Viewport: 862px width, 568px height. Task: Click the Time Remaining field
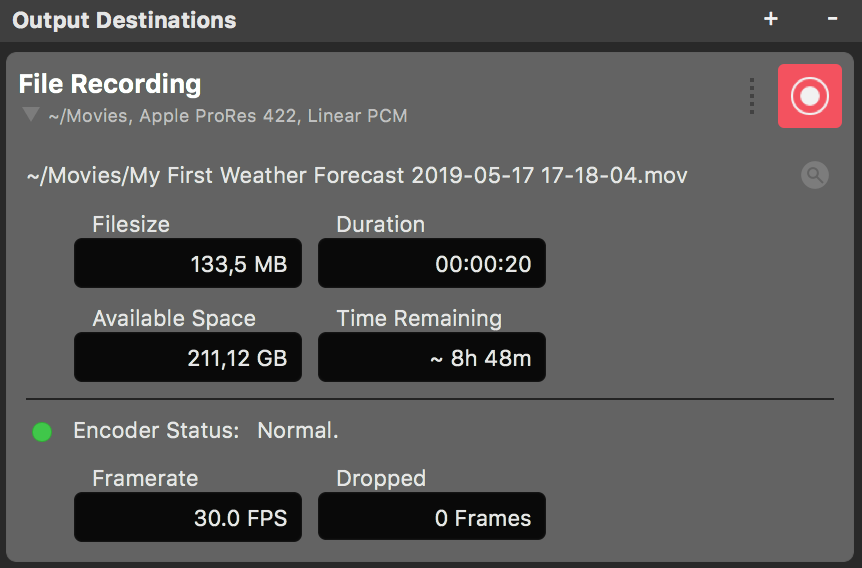click(432, 357)
